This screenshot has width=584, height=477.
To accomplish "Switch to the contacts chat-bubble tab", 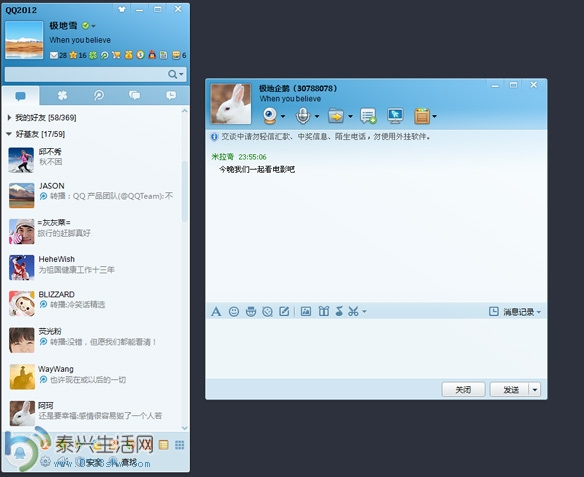I will click(x=20, y=96).
